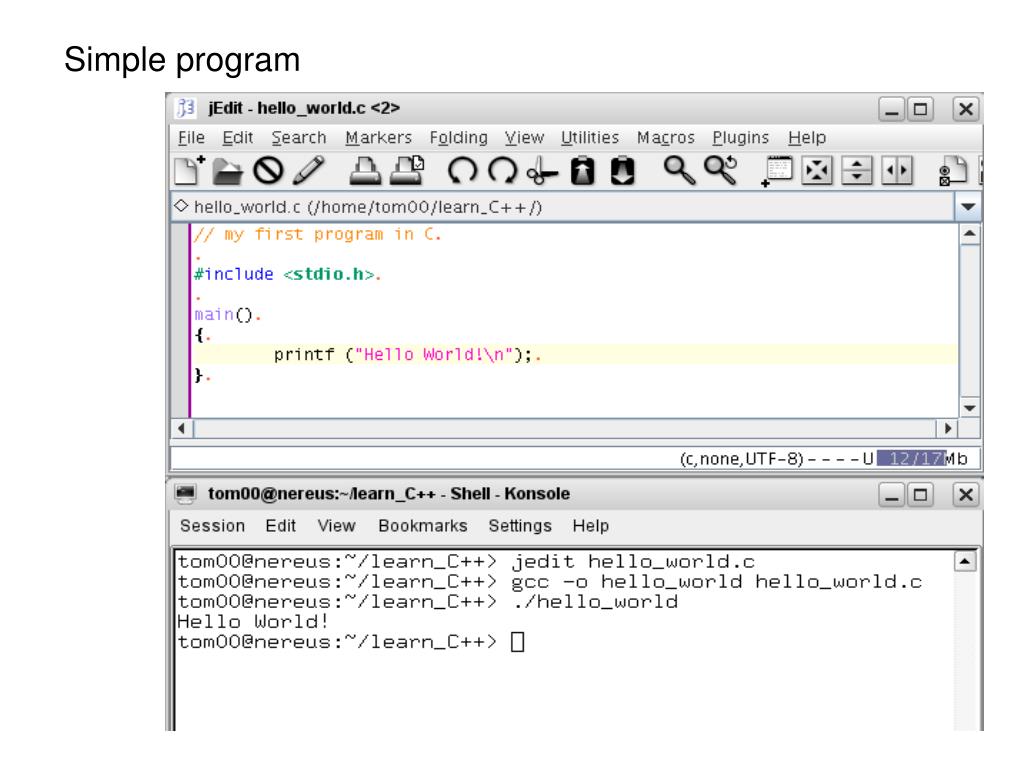The height and width of the screenshot is (767, 1023).
Task: Open a New View window icon
Action: point(776,172)
